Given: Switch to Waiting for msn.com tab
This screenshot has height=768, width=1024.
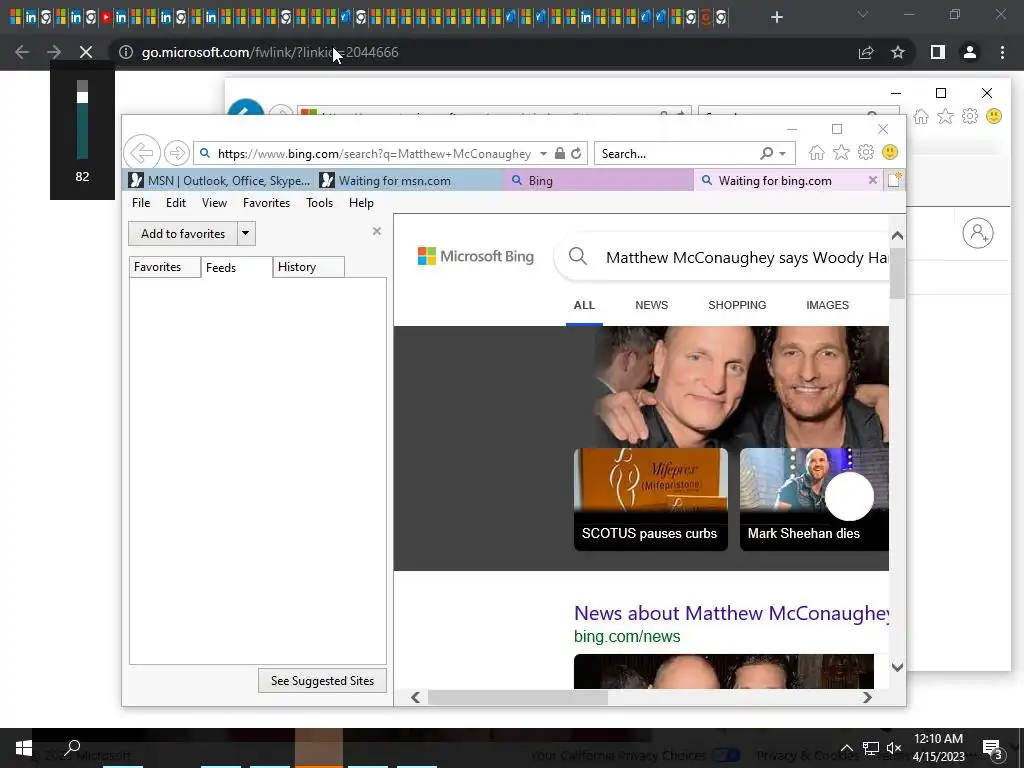Looking at the screenshot, I should click(x=409, y=180).
